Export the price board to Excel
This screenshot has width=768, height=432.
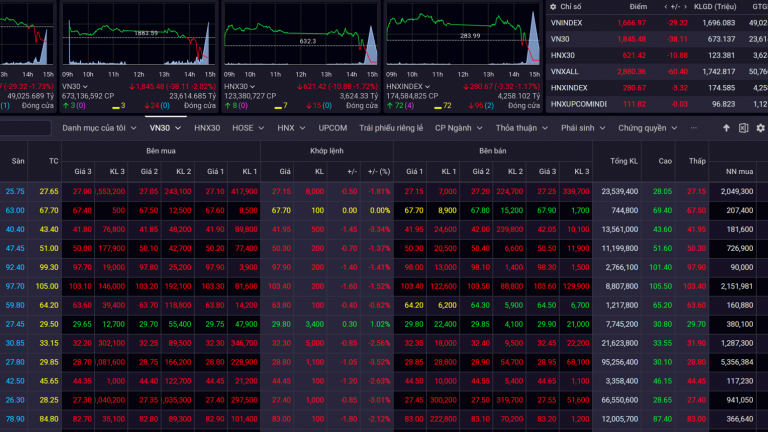click(x=744, y=128)
